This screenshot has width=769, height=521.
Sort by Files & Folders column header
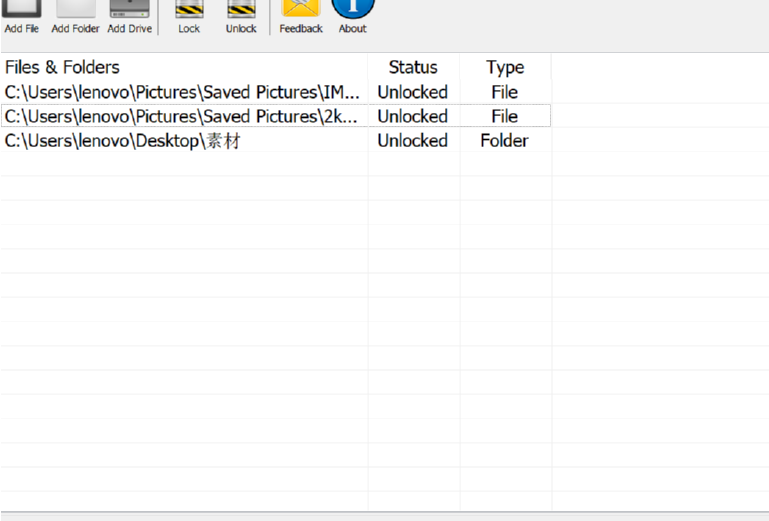tap(184, 67)
